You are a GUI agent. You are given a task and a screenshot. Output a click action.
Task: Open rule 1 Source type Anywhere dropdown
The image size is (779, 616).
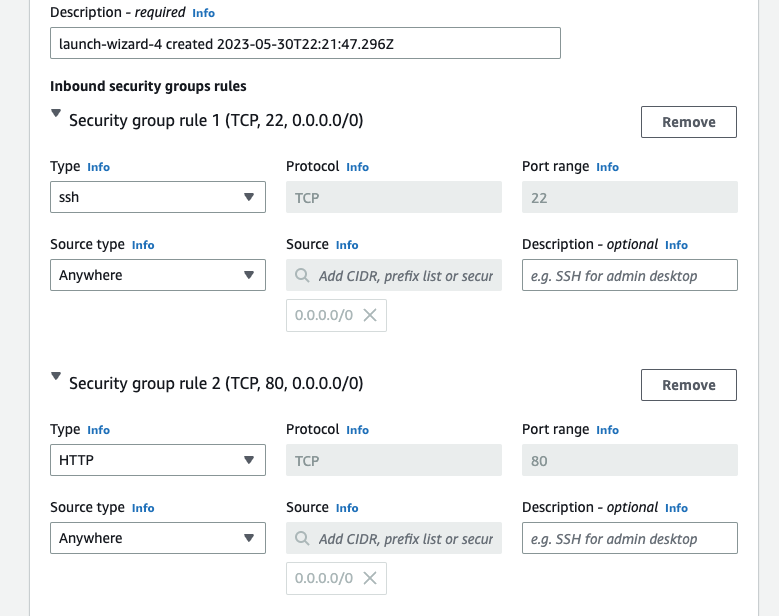[158, 275]
